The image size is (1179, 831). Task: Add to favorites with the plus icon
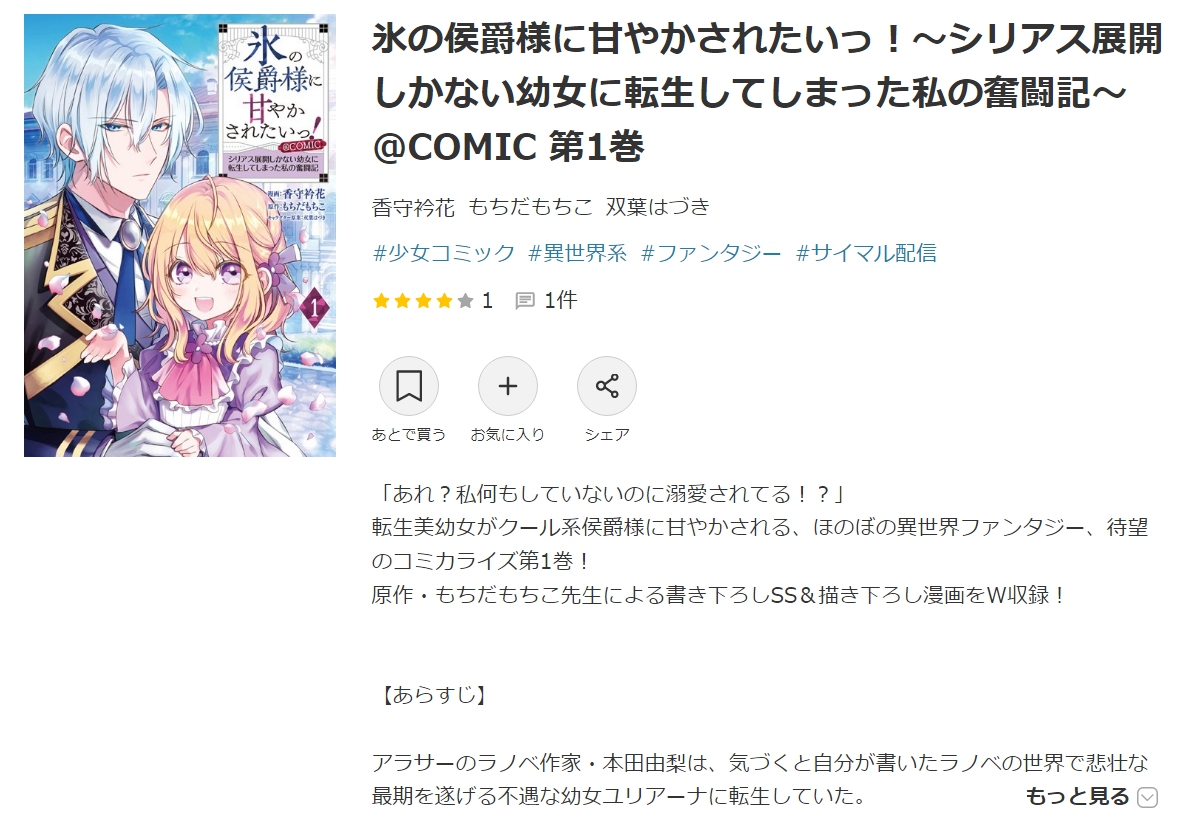tap(508, 386)
